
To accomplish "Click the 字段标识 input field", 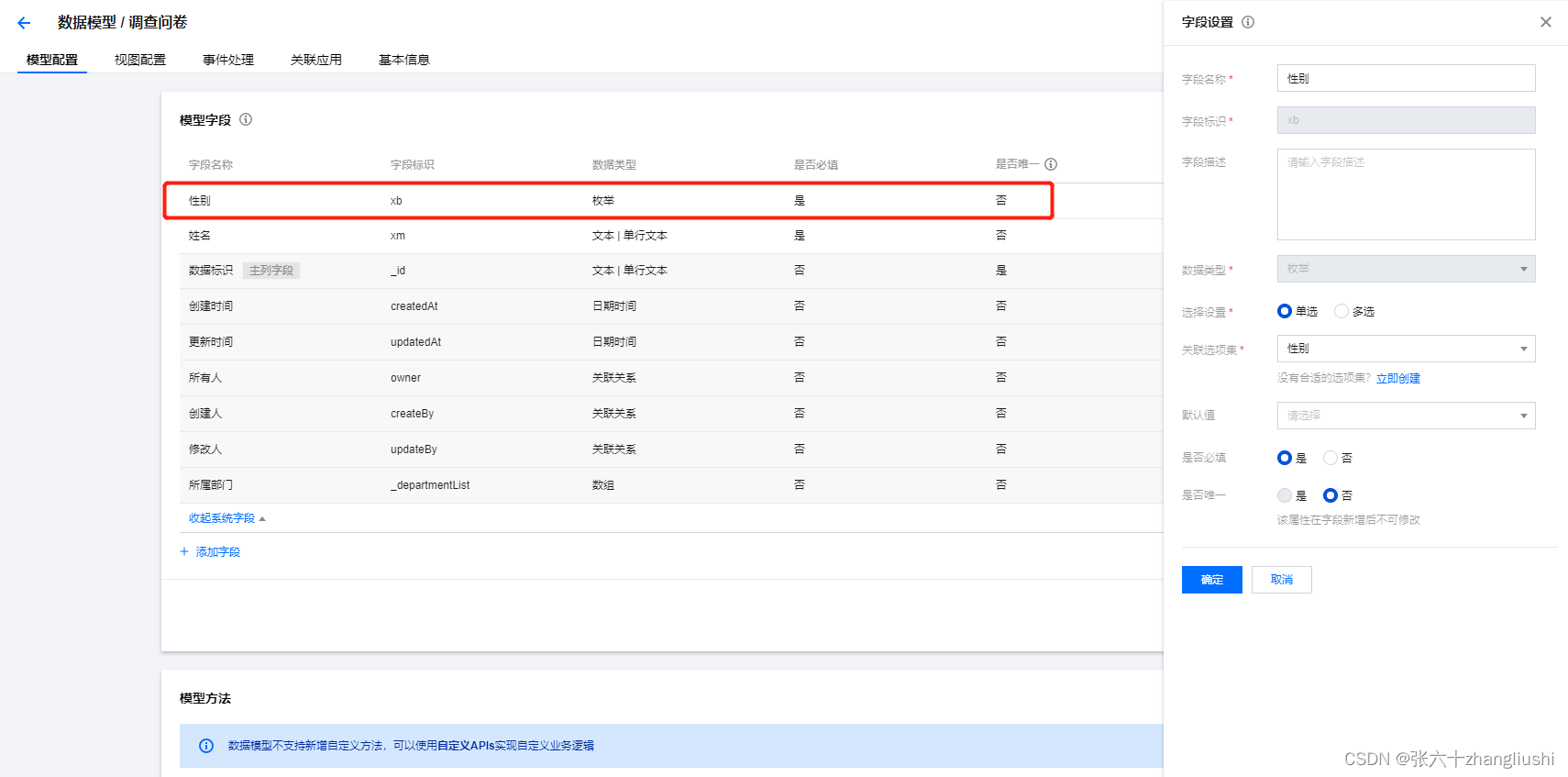I will [x=1406, y=120].
